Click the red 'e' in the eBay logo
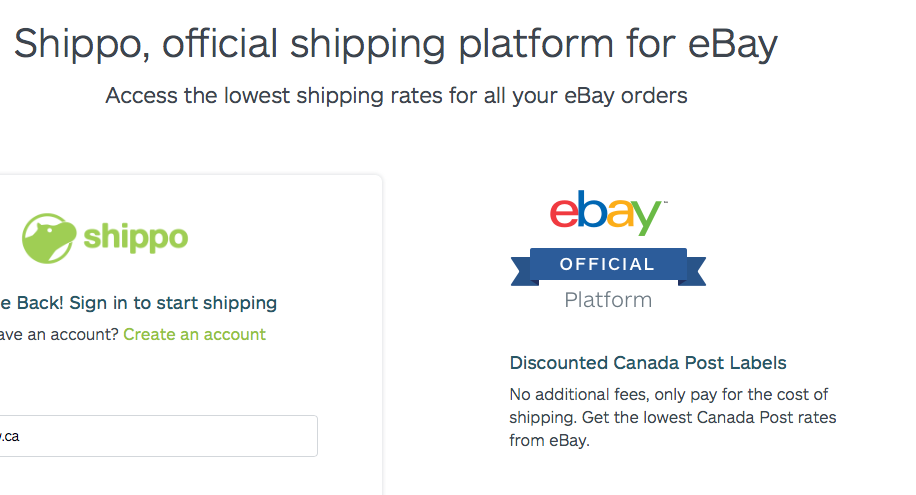The height and width of the screenshot is (495, 916). 564,212
